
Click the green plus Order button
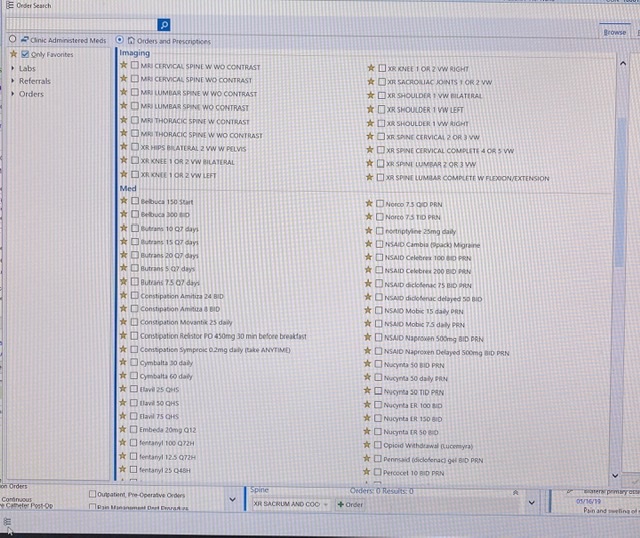(350, 505)
